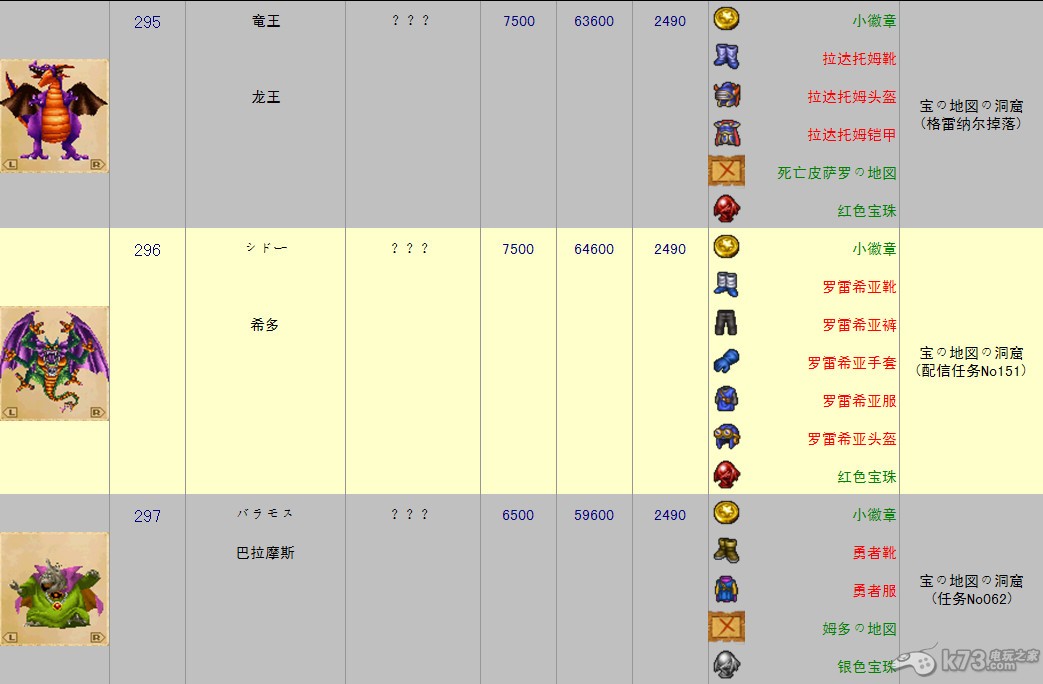Open the 龙王 purple dragon portrait

55,115
